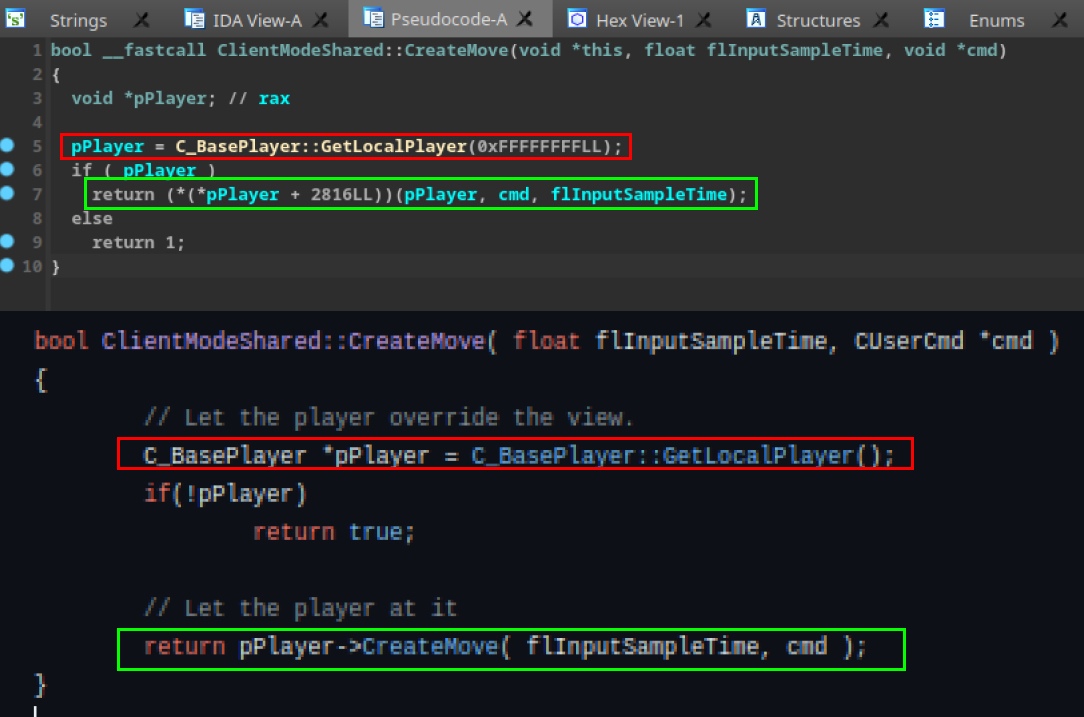Toggle breakpoint dot on line 5
This screenshot has height=717, width=1084.
coord(8,146)
